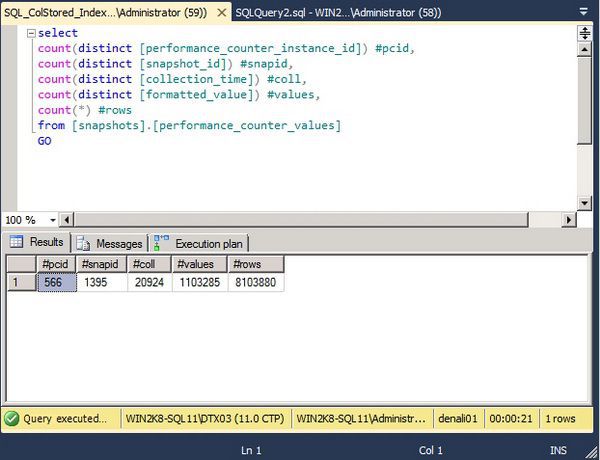Image resolution: width=600 pixels, height=460 pixels.
Task: Open the 100 % zoom dropdown
Action: pyautogui.click(x=53, y=220)
